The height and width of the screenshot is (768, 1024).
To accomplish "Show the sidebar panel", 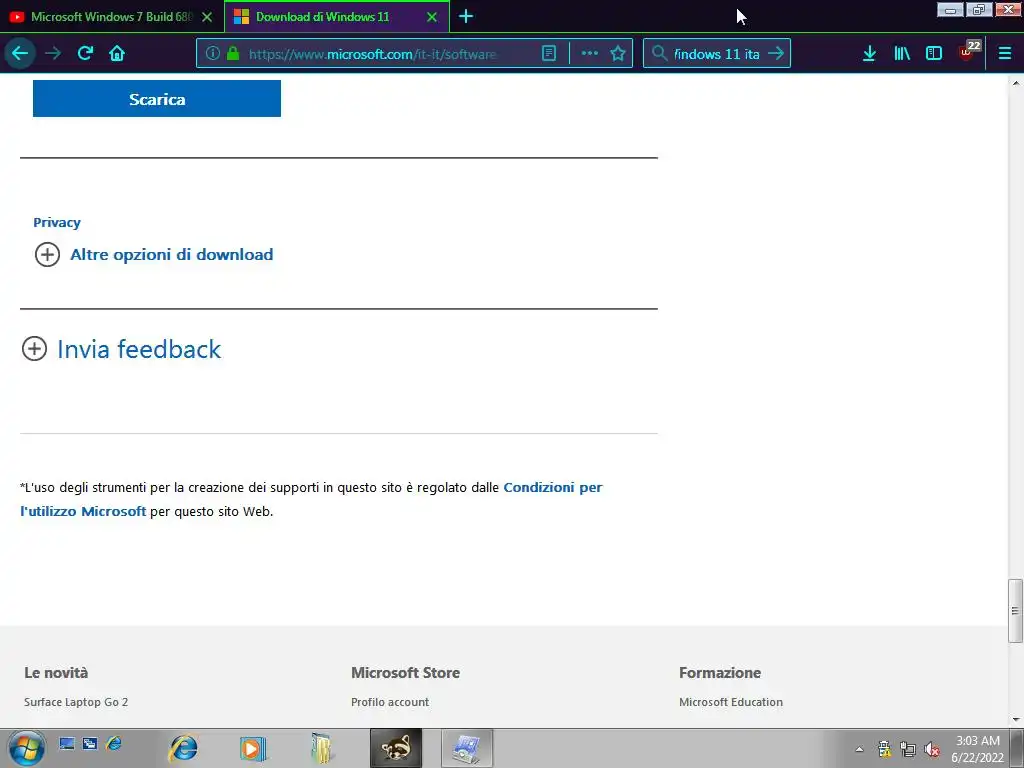I will 934,54.
